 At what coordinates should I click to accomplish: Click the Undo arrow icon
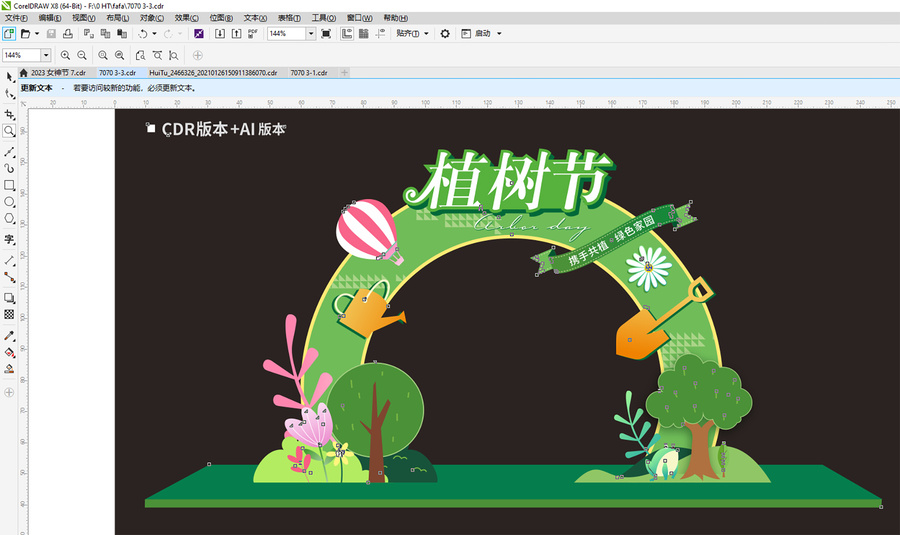coord(143,34)
